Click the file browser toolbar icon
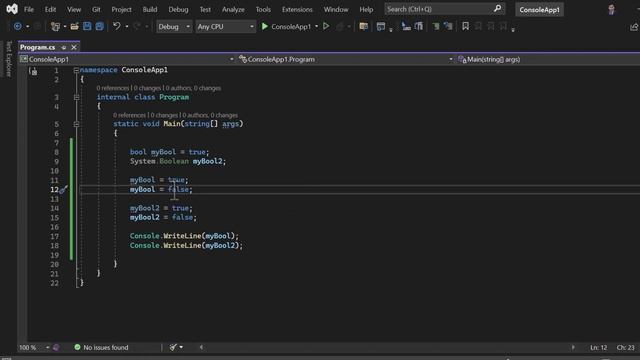Image resolution: width=640 pixels, height=360 pixels. pos(363,27)
